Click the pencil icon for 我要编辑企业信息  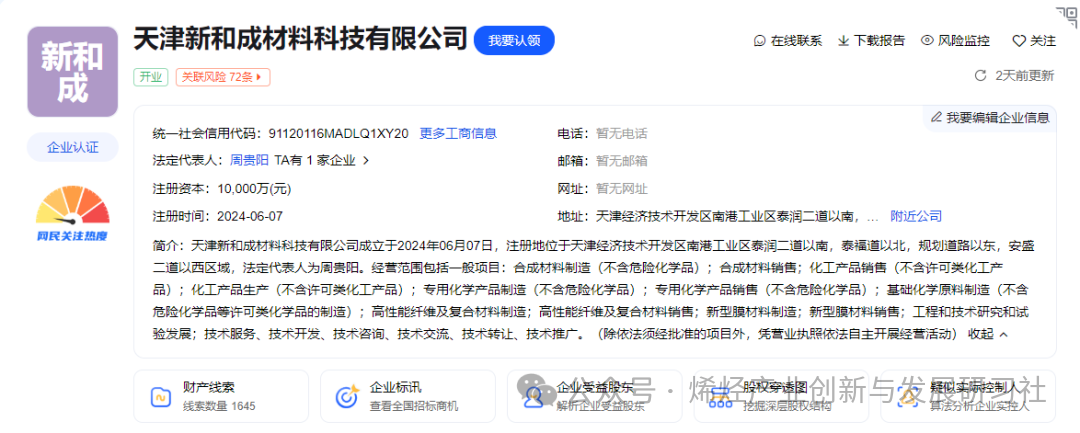point(936,117)
